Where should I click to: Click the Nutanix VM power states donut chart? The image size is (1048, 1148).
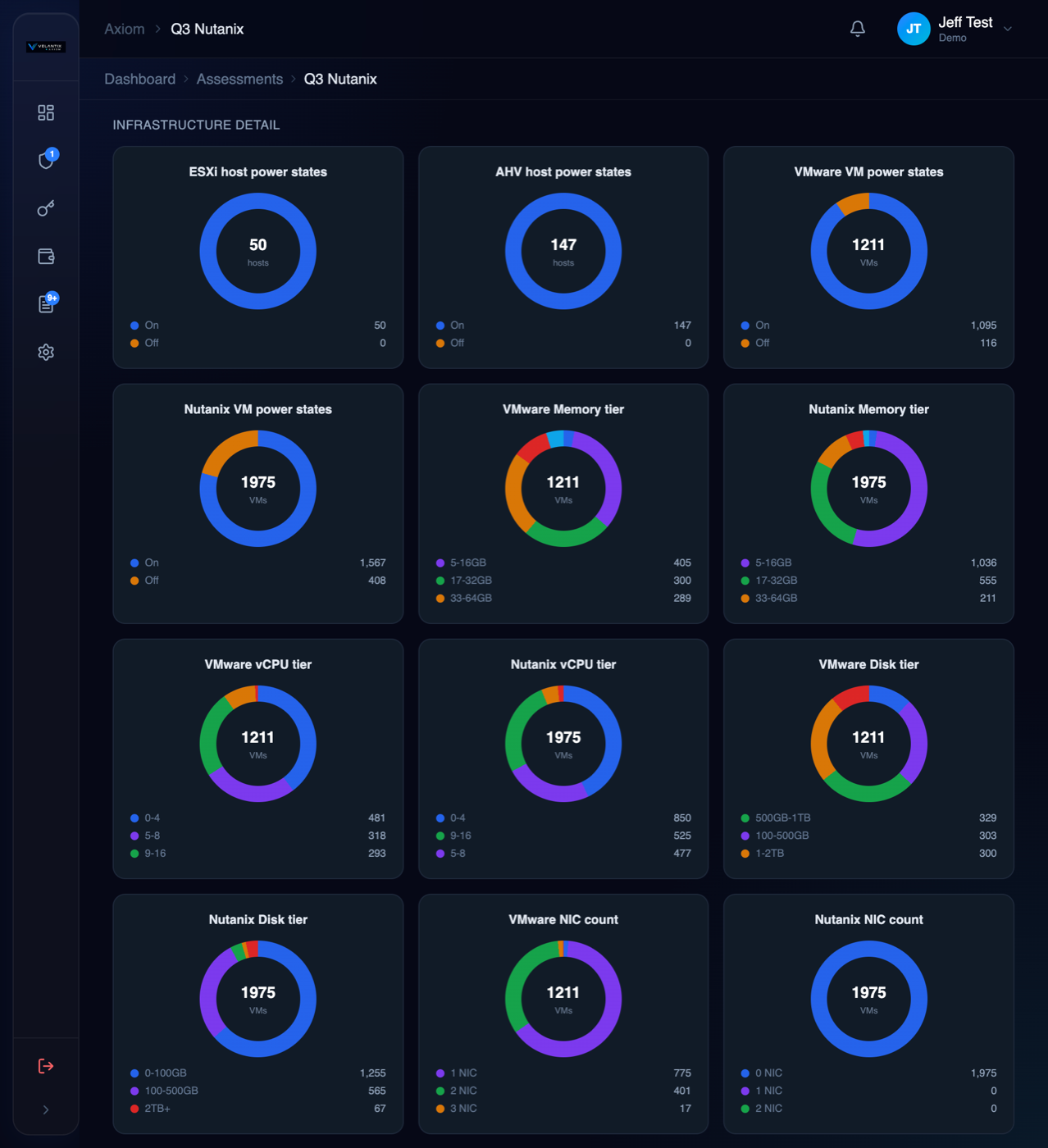257,489
